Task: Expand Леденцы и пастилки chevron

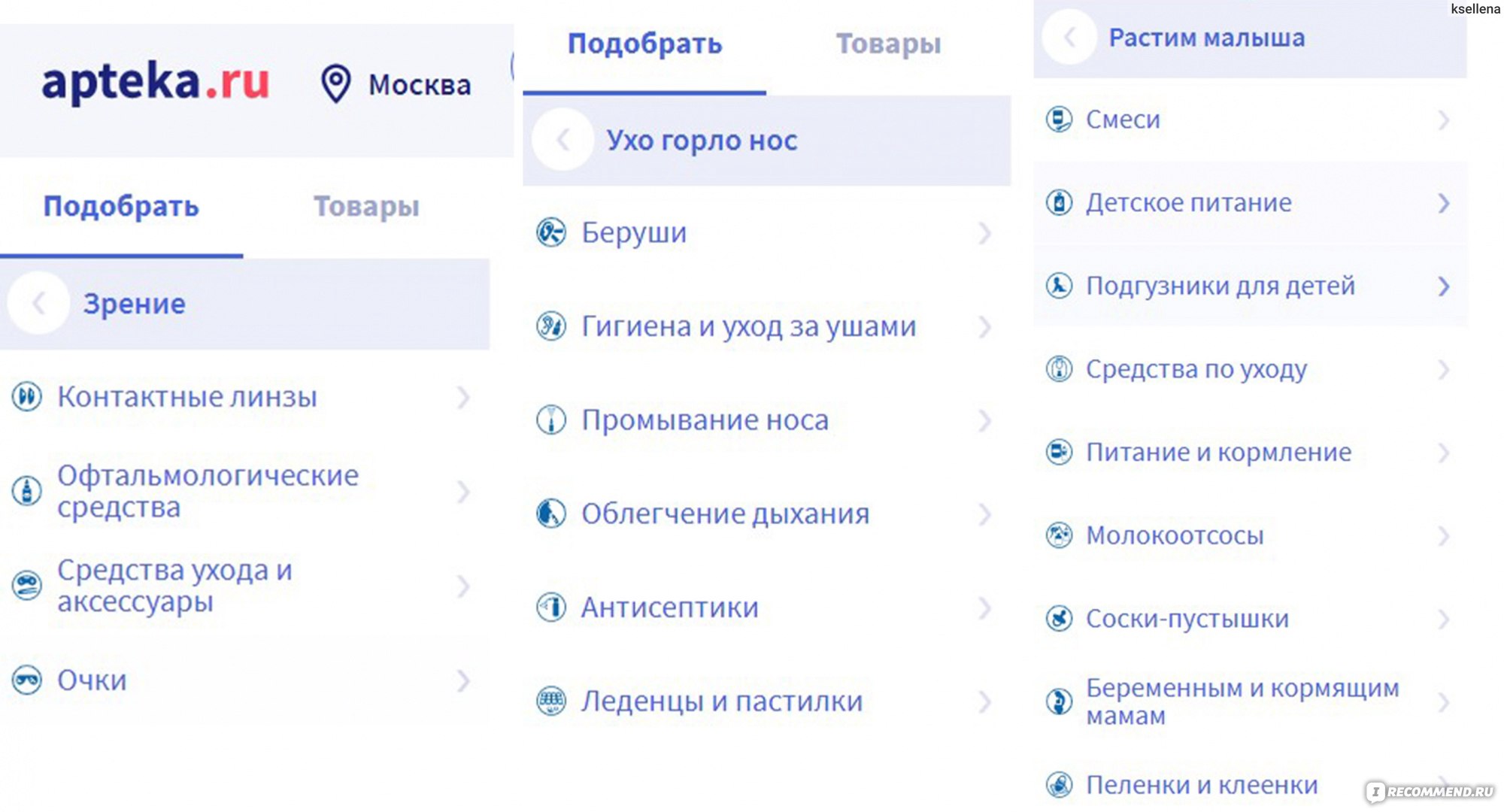Action: 984,701
